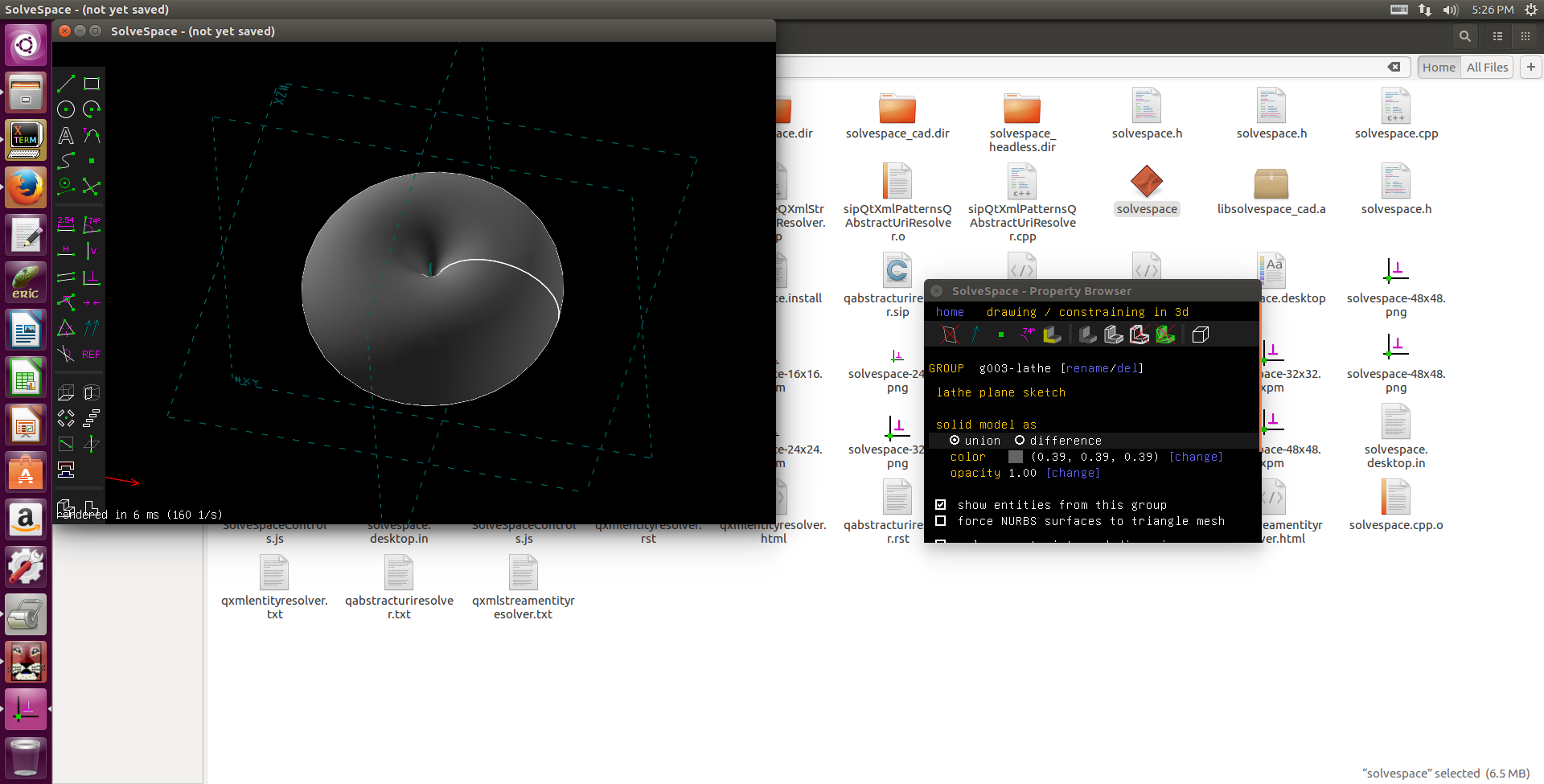The image size is (1544, 784).
Task: Switch file manager to list view
Action: (1497, 36)
